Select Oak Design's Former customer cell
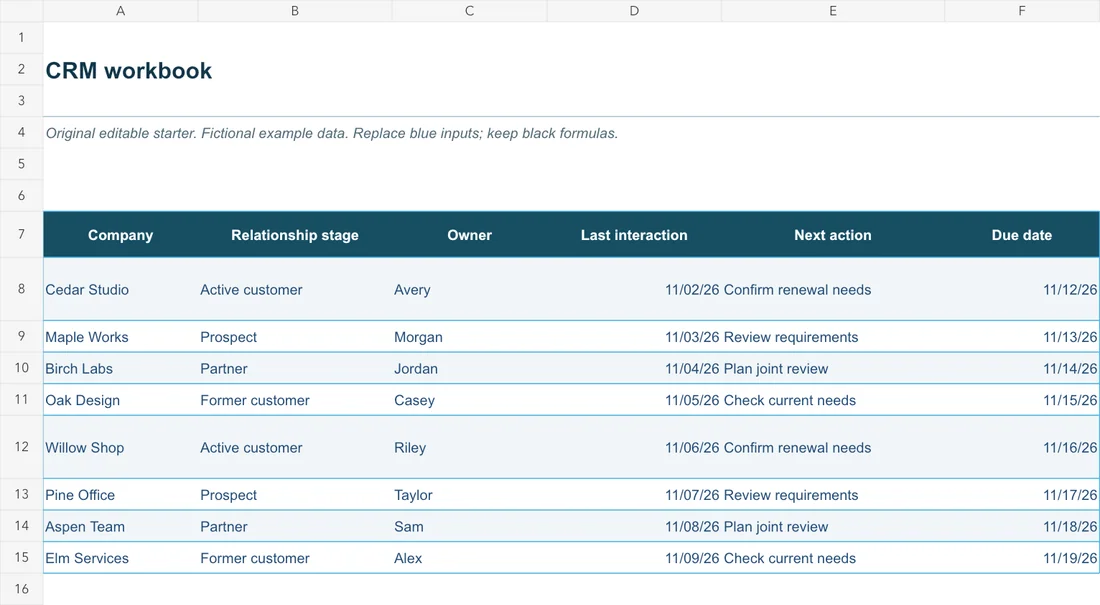Image resolution: width=1100 pixels, height=605 pixels. pos(295,400)
